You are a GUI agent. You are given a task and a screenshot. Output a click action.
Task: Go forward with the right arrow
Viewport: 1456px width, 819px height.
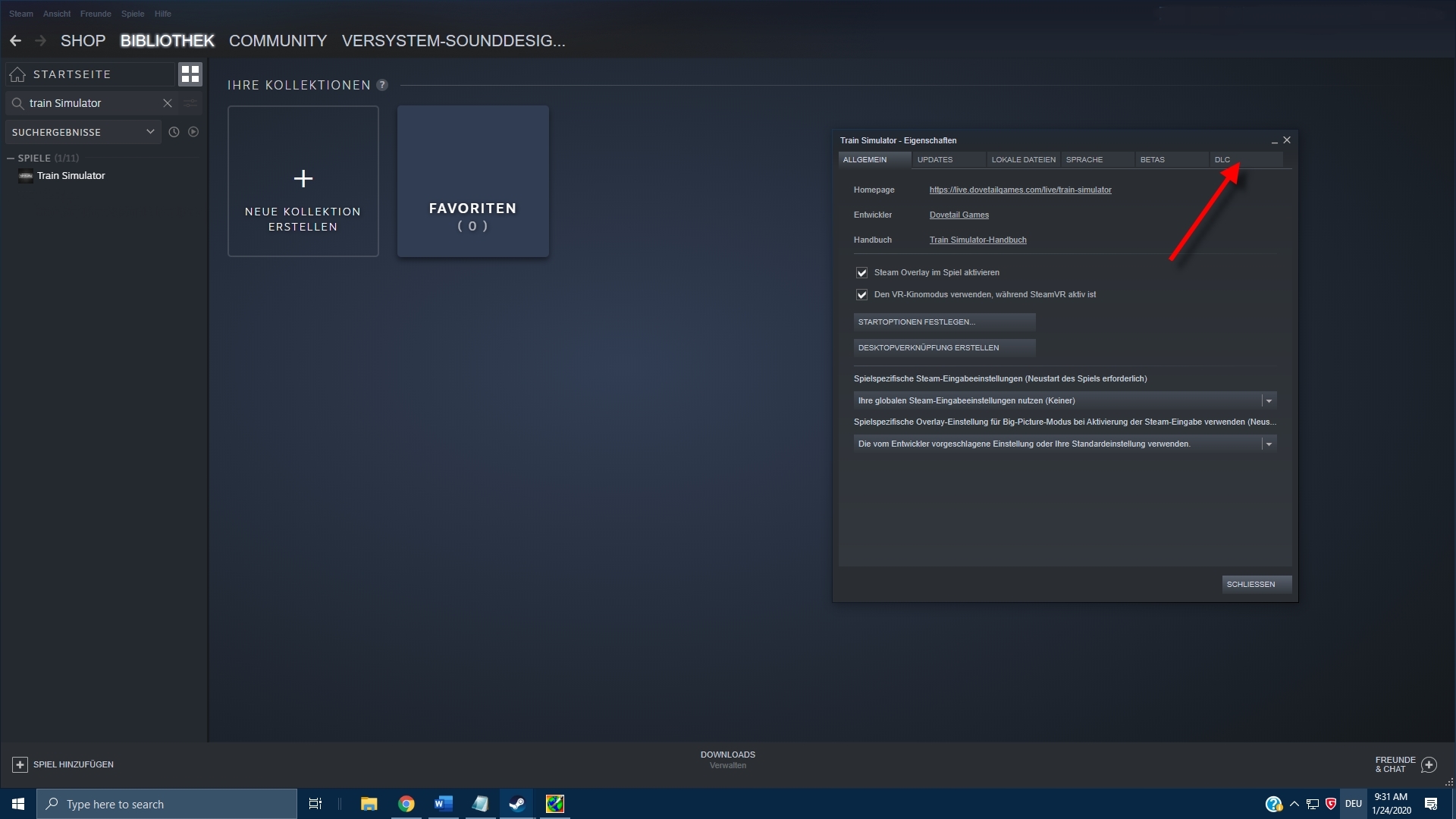[x=41, y=41]
